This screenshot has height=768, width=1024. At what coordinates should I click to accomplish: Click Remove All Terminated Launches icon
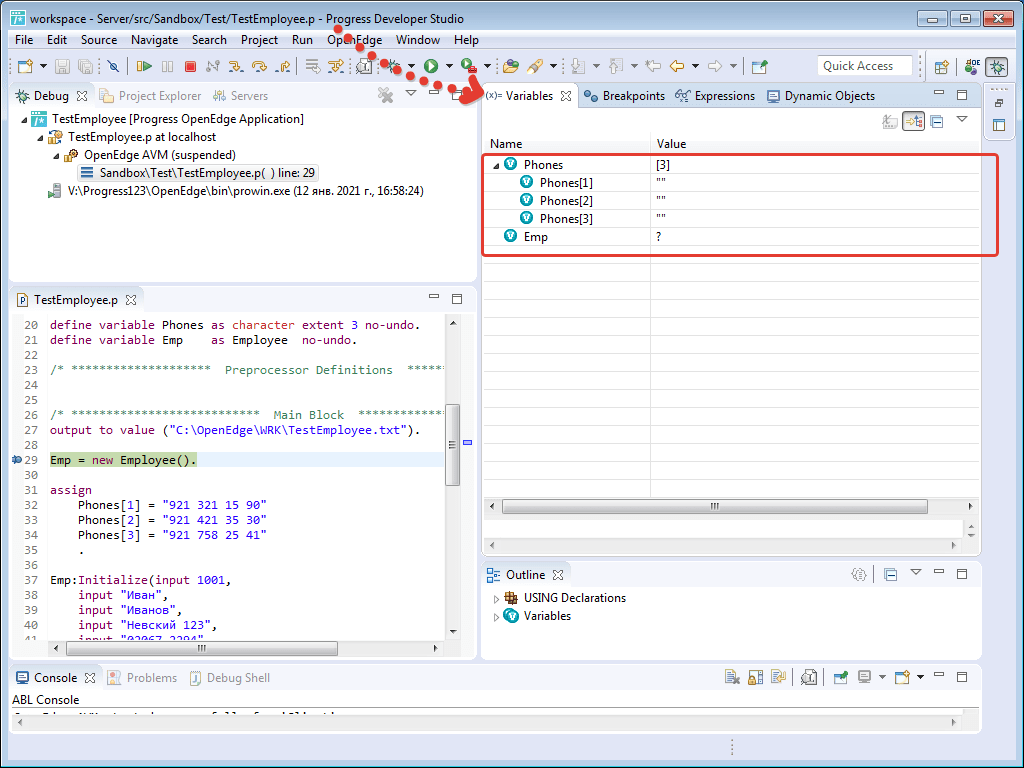[x=385, y=96]
